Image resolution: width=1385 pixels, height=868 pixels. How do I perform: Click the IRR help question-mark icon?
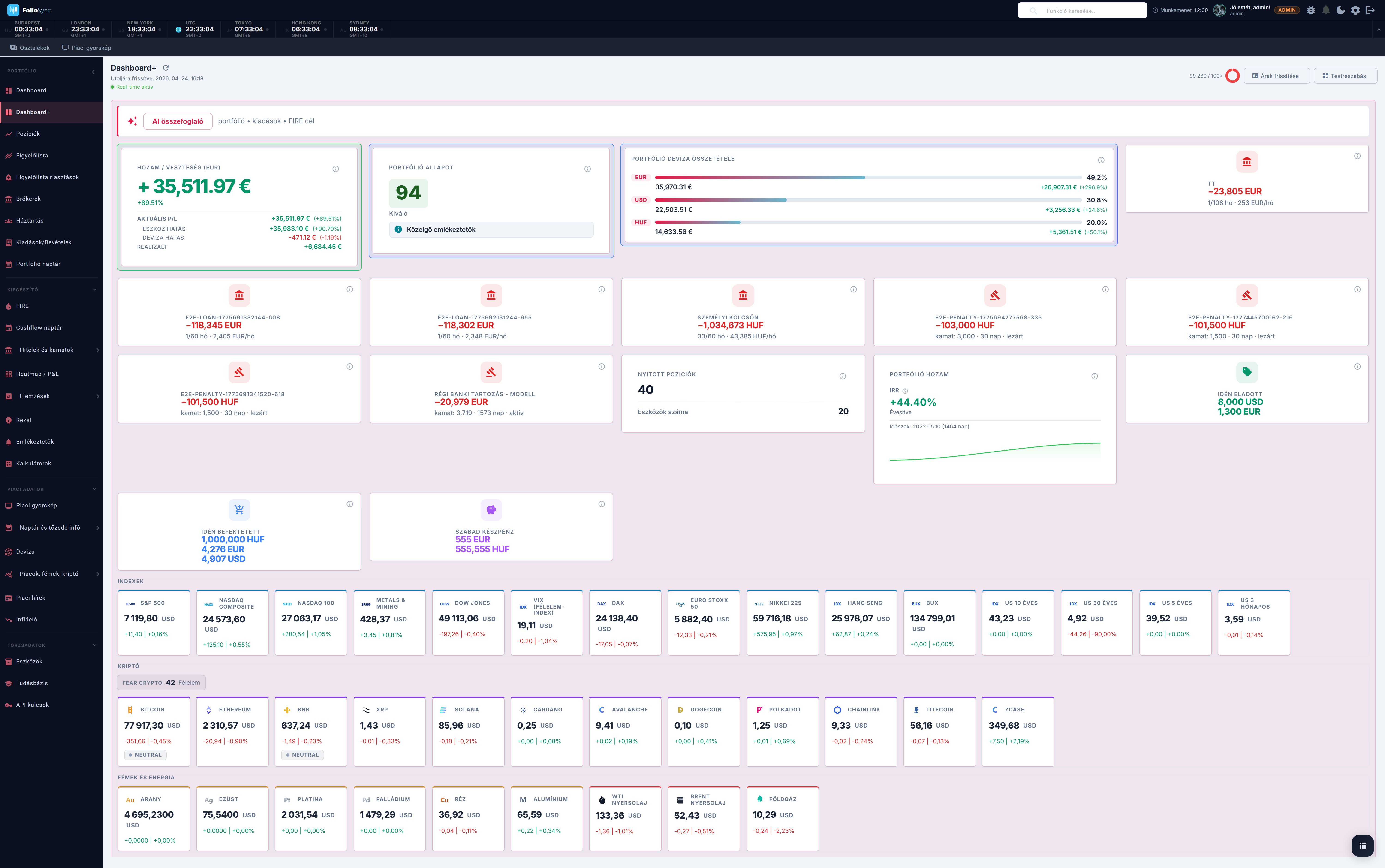[905, 391]
